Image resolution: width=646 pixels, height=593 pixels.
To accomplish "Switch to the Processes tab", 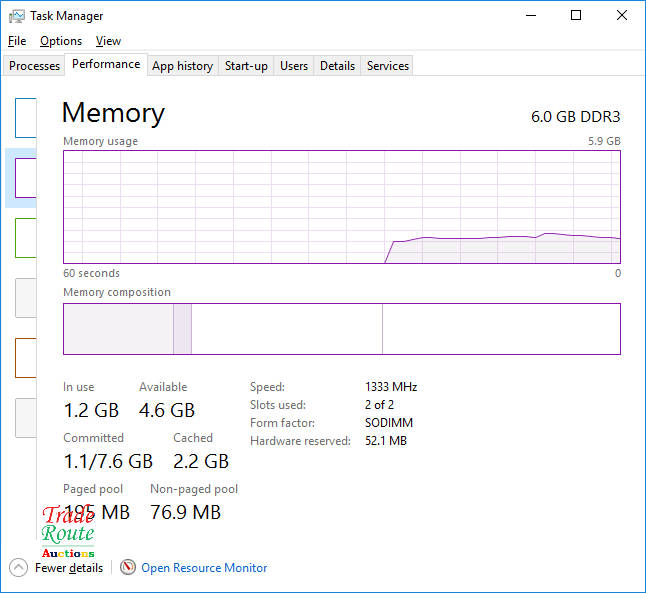I will pyautogui.click(x=35, y=66).
